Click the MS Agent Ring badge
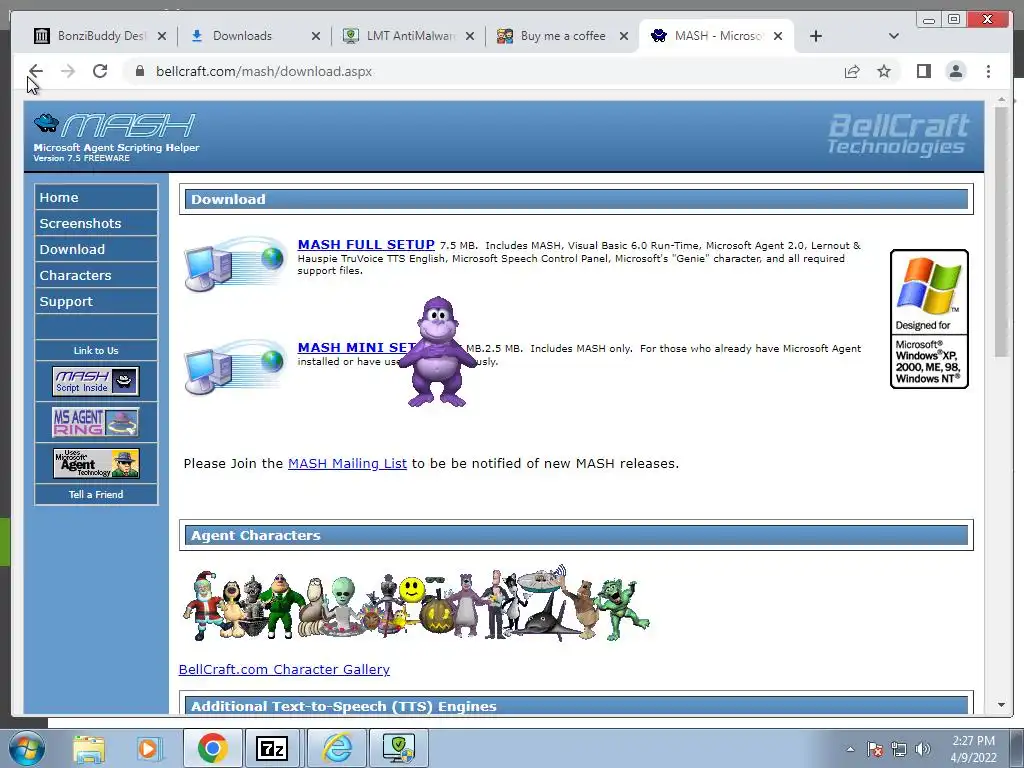1024x768 pixels. pyautogui.click(x=96, y=422)
